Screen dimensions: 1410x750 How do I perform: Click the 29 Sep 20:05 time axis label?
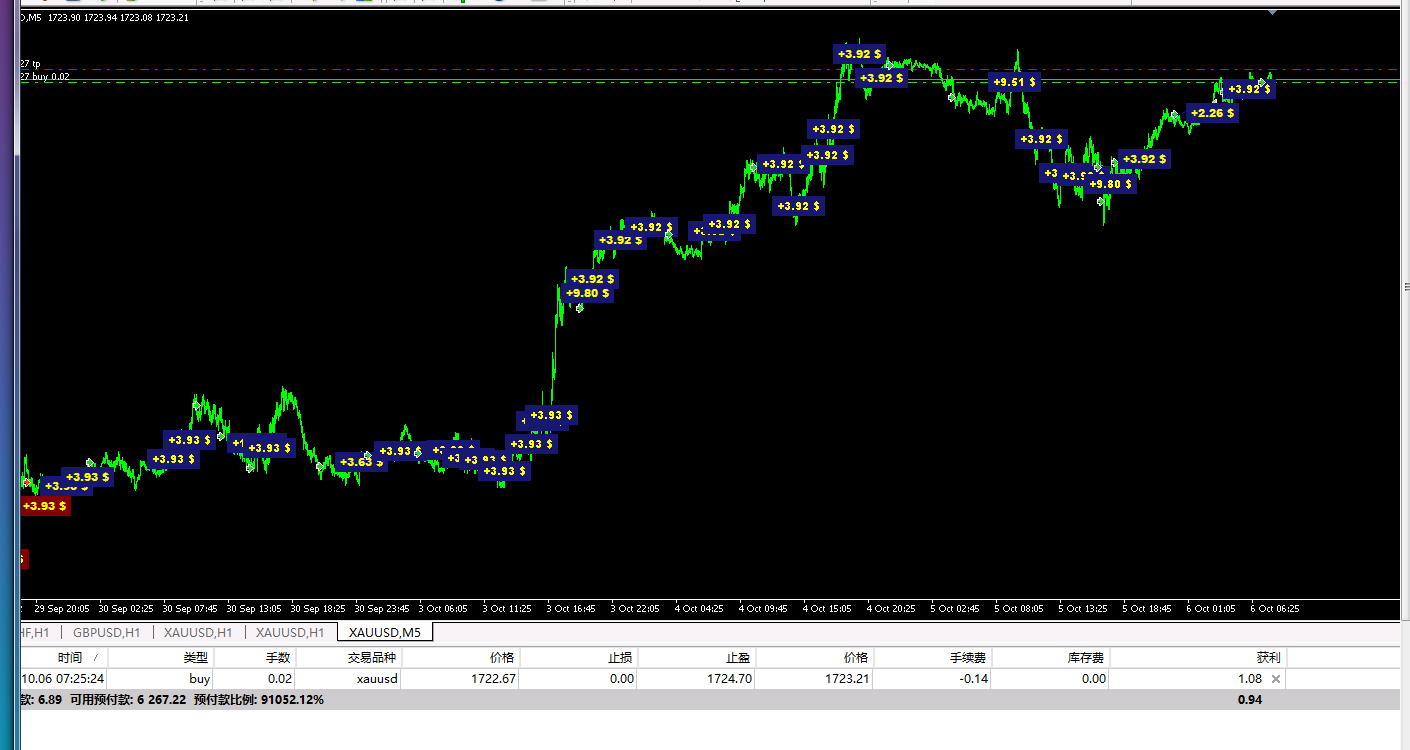click(61, 608)
